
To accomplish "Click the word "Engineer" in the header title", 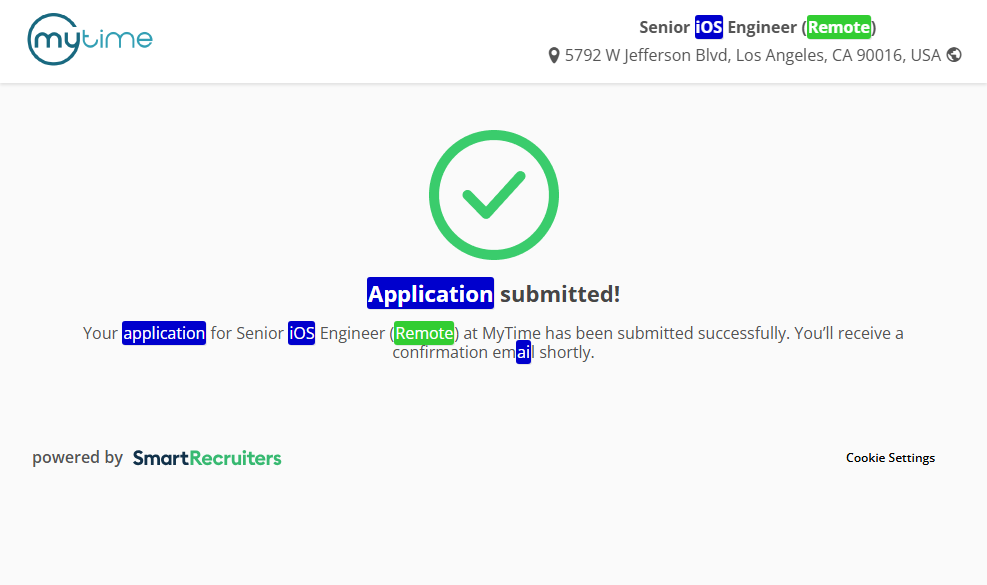I will point(761,27).
